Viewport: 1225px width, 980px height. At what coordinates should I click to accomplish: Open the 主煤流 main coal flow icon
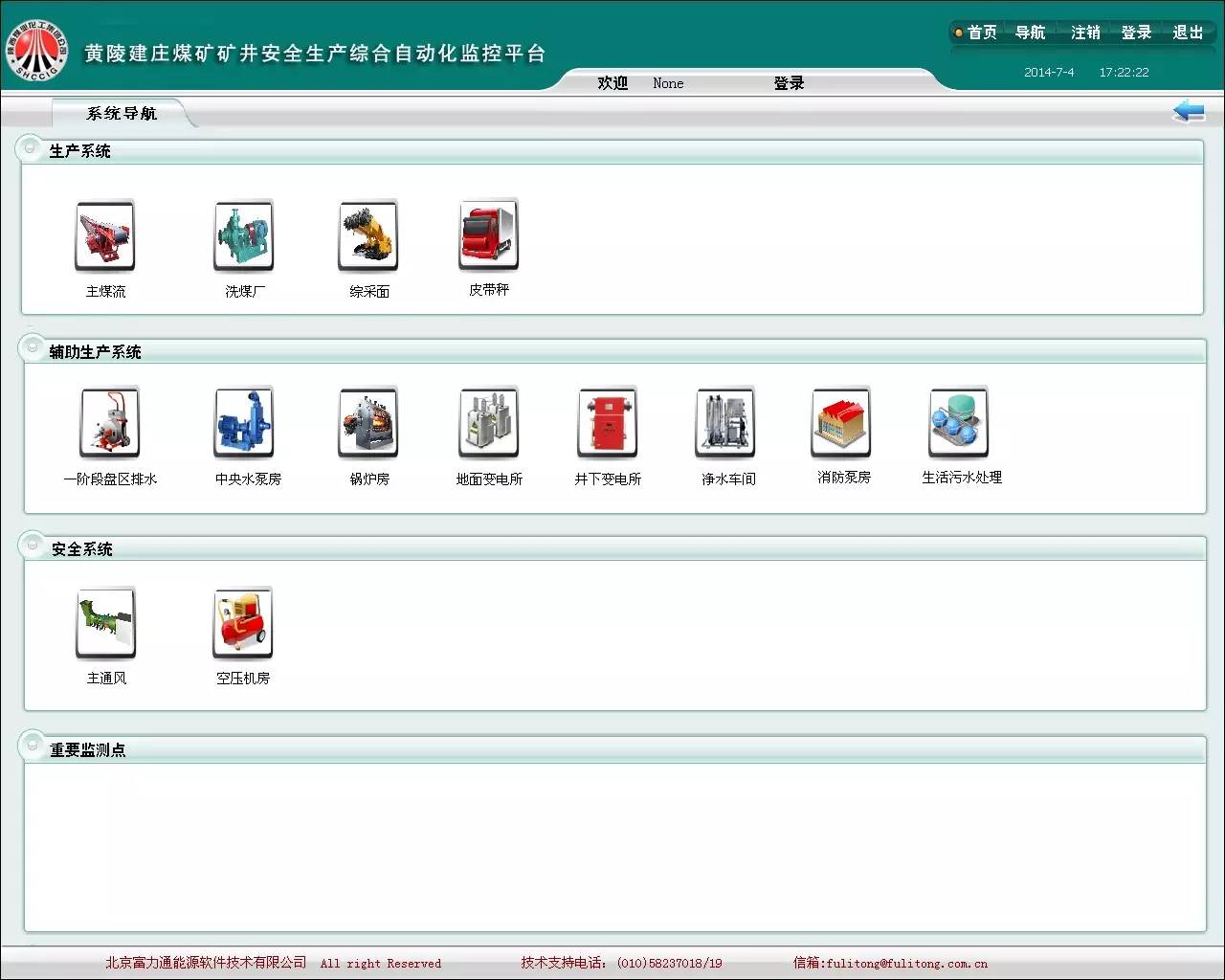pos(105,237)
